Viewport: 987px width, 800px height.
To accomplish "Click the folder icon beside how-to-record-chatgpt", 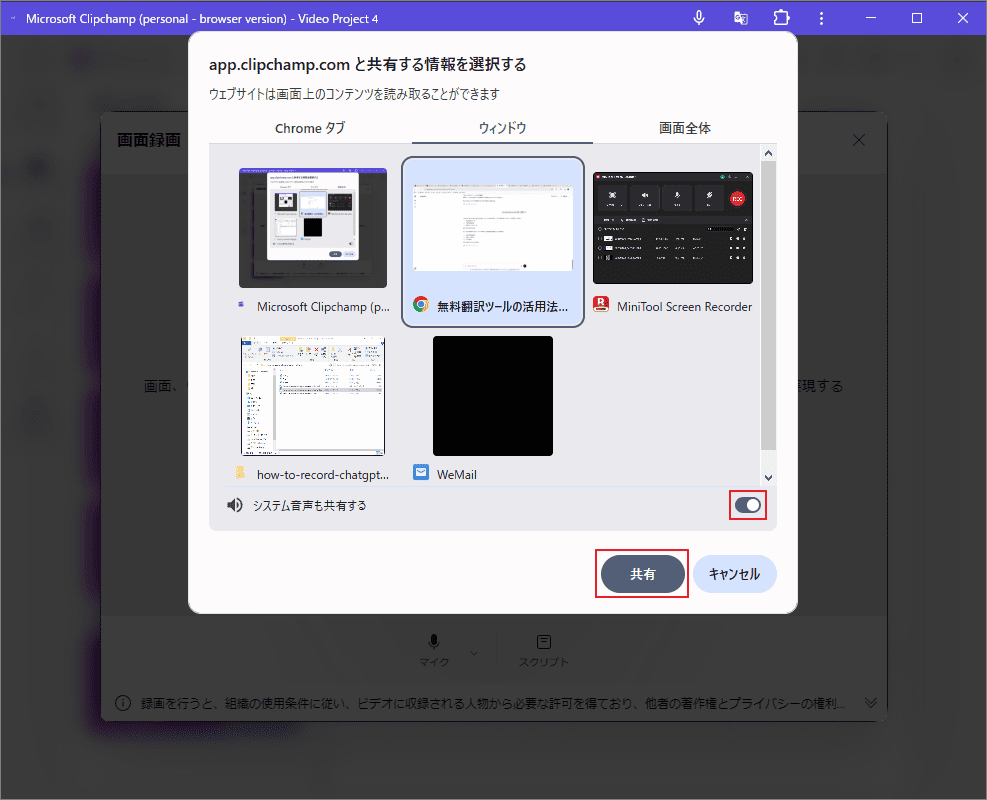I will pyautogui.click(x=240, y=472).
